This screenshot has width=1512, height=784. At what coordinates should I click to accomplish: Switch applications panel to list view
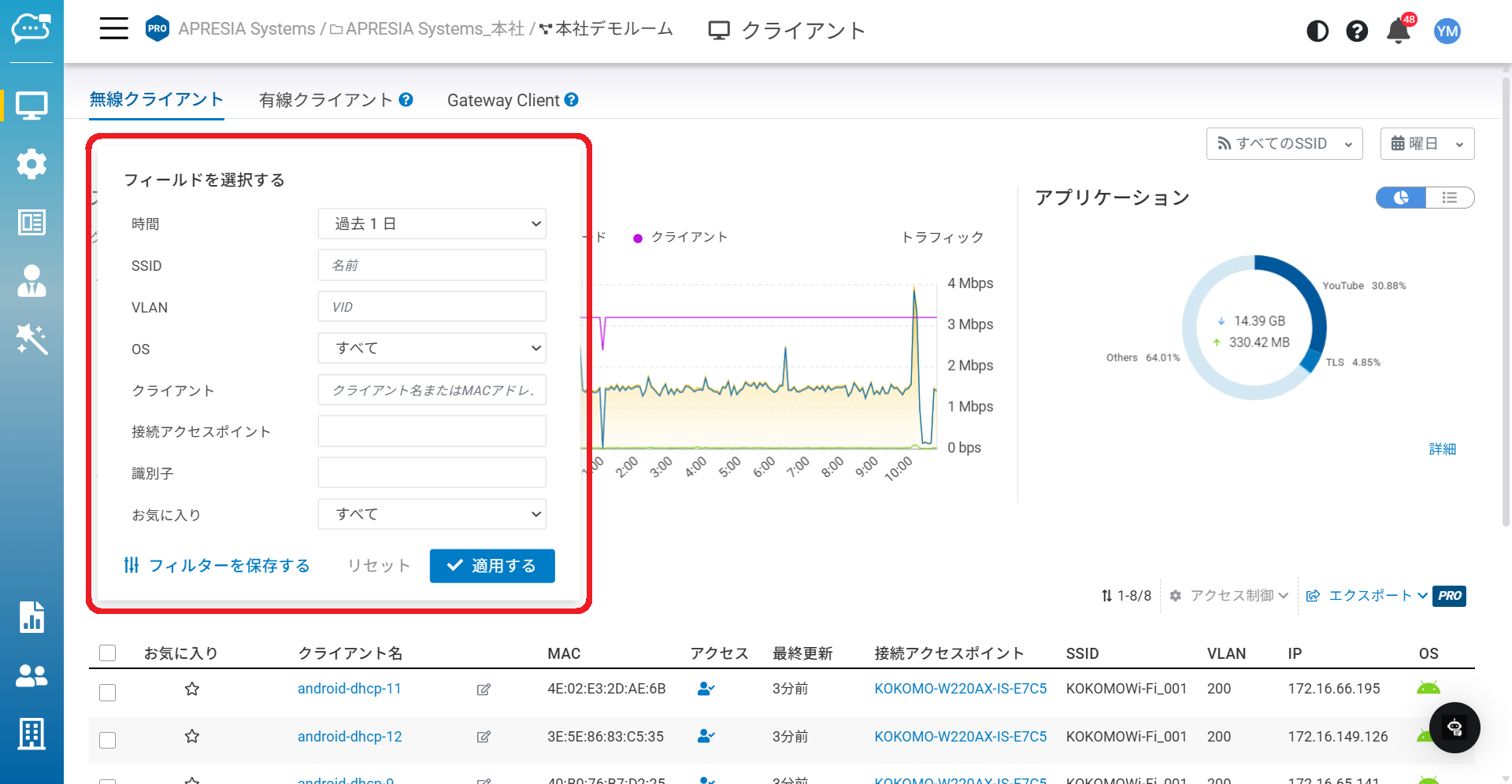click(1449, 198)
